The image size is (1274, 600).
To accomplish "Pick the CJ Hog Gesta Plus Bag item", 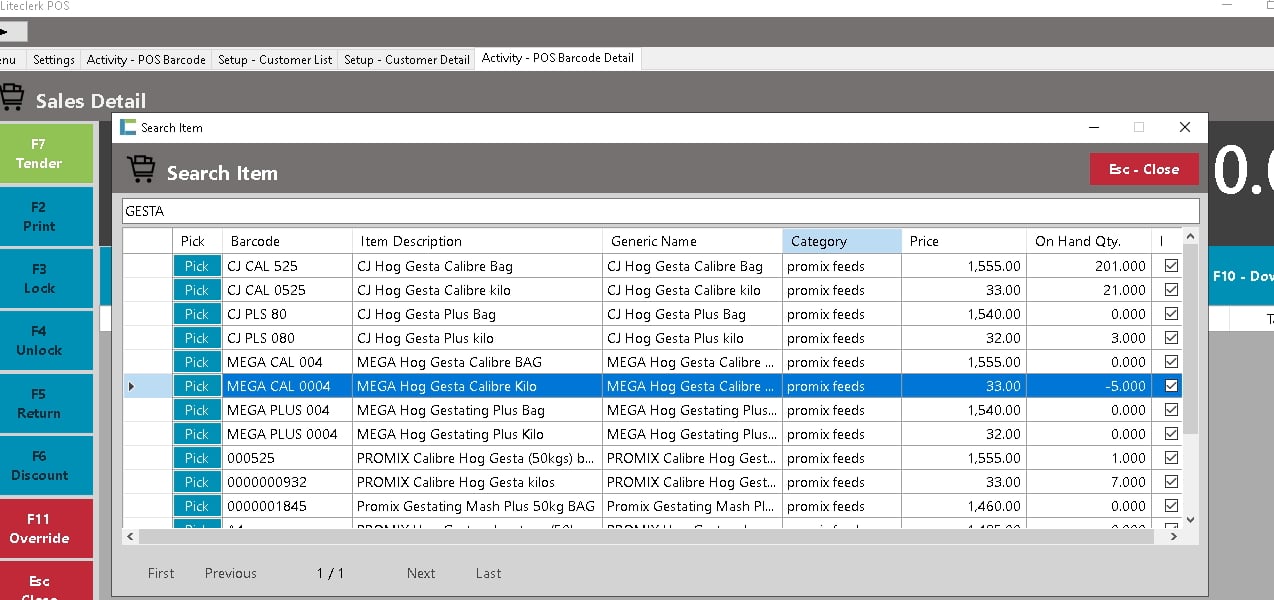I will [197, 314].
